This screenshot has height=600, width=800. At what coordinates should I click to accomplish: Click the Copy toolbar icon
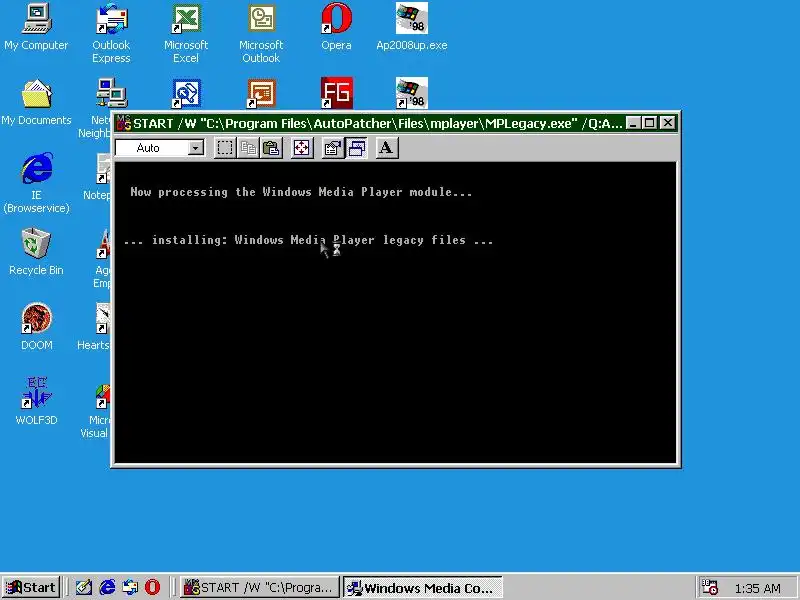[248, 148]
